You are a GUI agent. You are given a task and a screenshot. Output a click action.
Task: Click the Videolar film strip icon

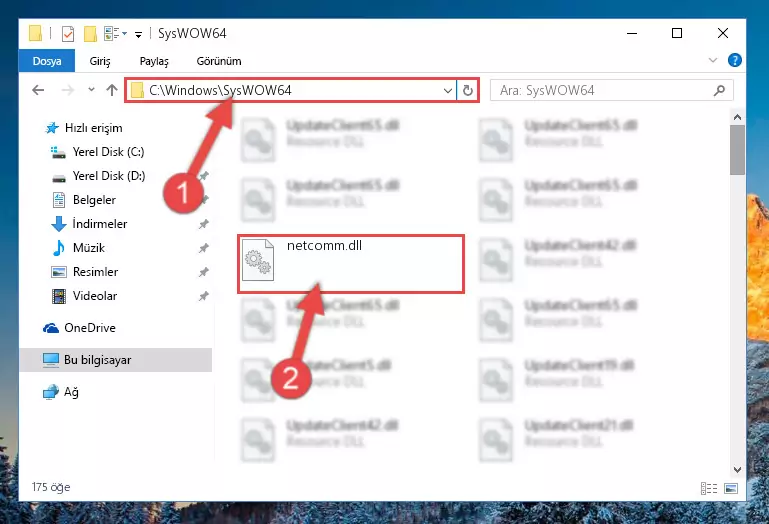59,296
